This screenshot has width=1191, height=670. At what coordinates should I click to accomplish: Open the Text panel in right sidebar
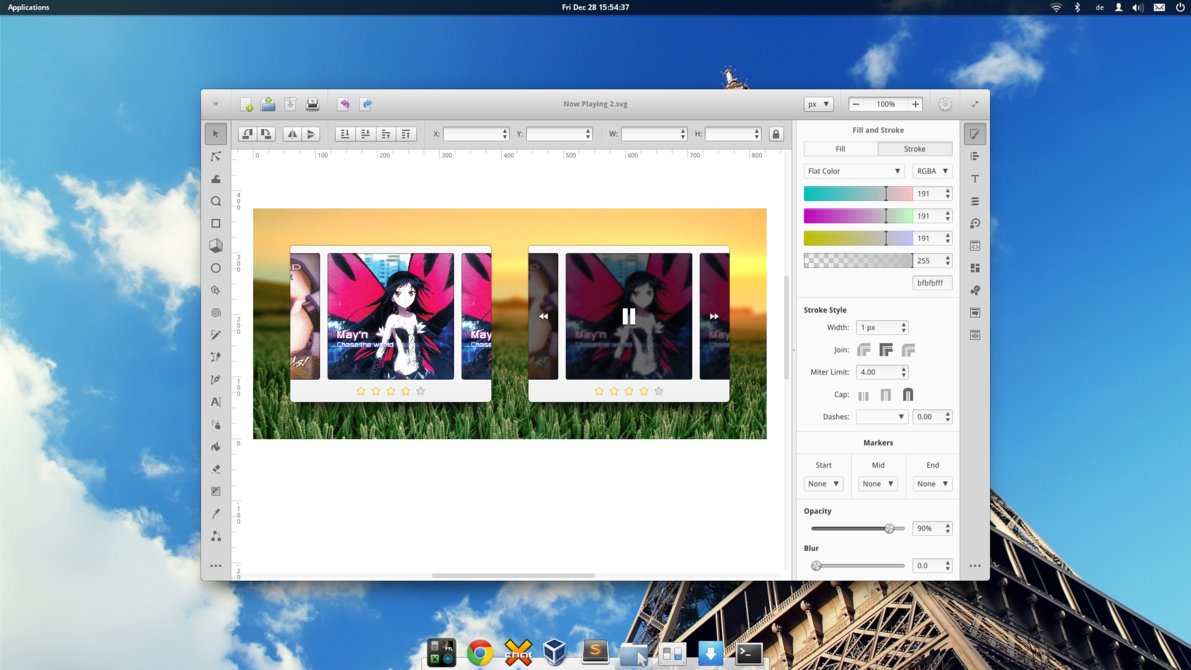(975, 179)
